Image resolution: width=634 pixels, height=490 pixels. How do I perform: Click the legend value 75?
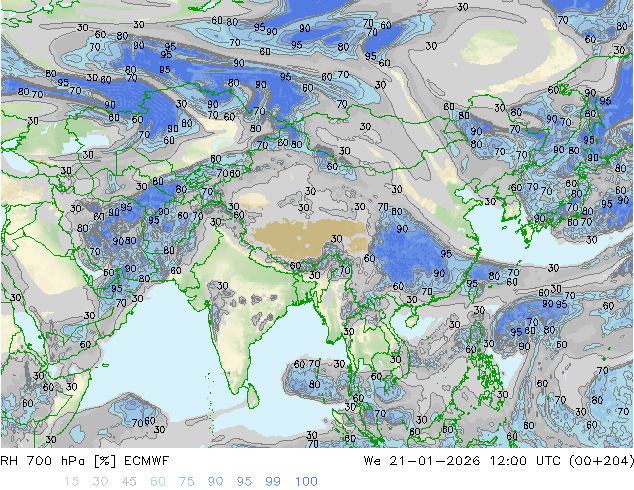click(x=186, y=482)
